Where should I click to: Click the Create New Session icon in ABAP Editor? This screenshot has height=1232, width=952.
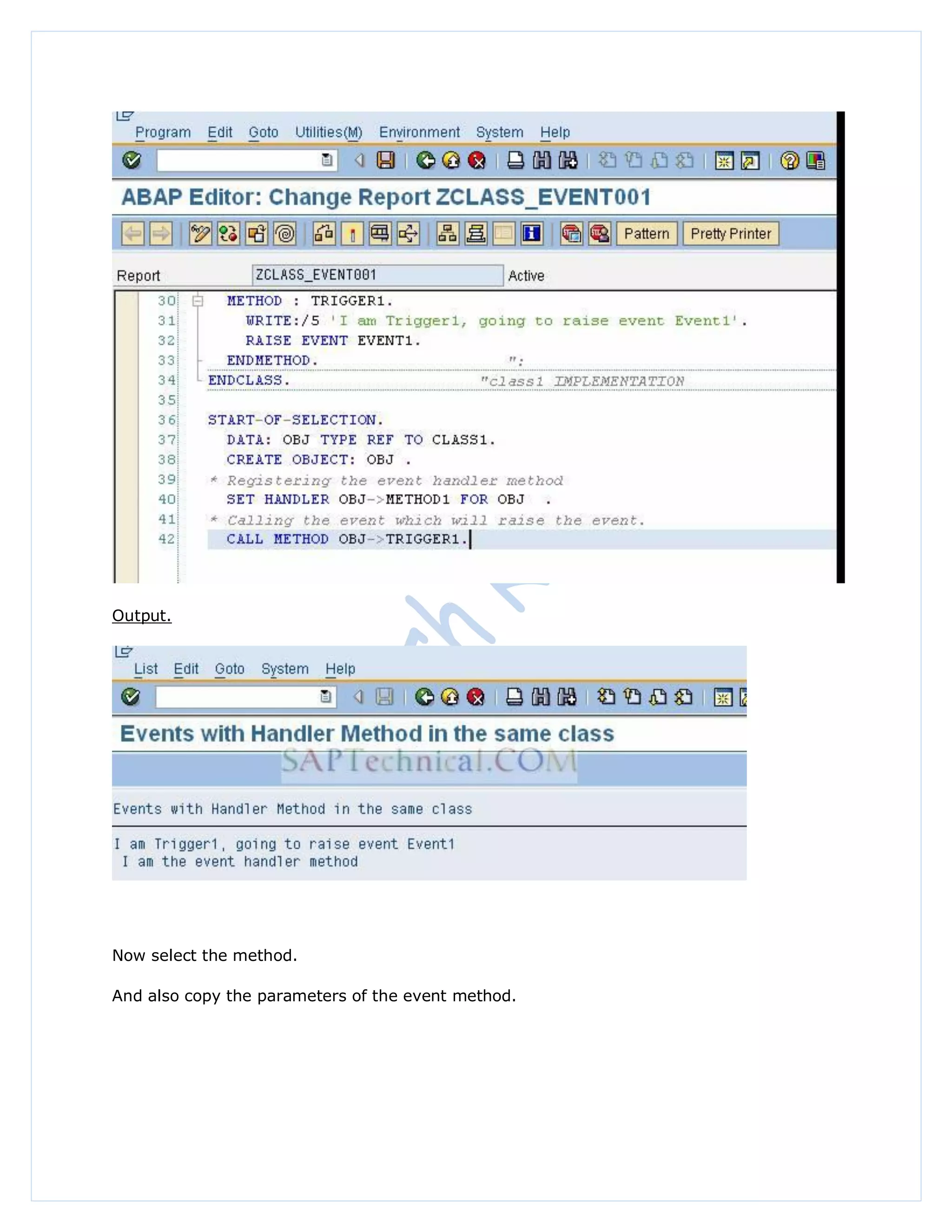click(724, 161)
